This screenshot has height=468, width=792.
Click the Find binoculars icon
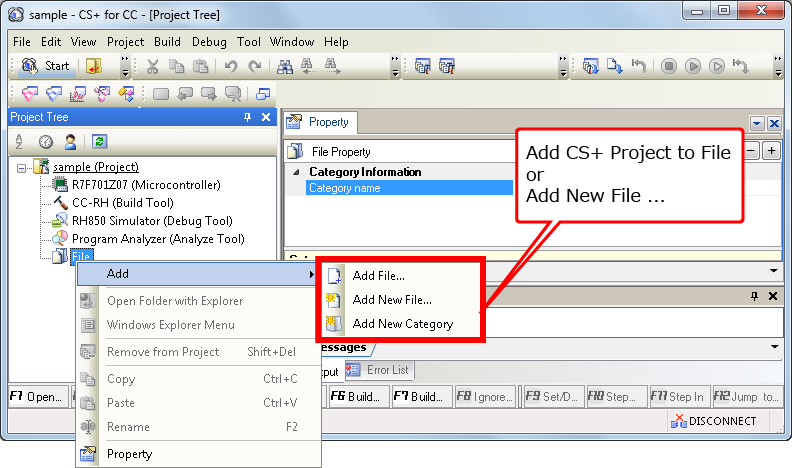click(284, 66)
